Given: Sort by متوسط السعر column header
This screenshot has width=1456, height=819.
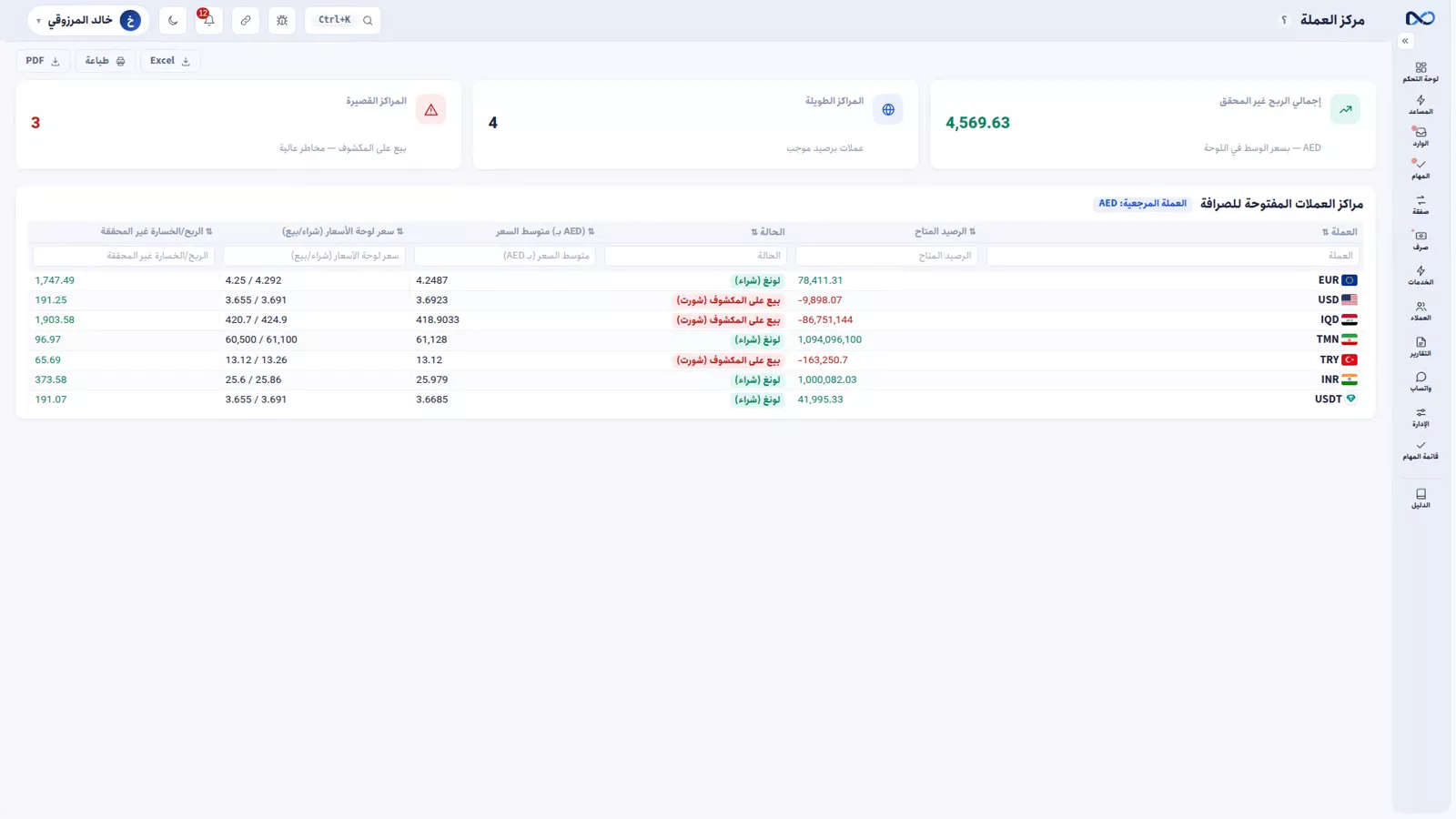Looking at the screenshot, I should tap(545, 232).
